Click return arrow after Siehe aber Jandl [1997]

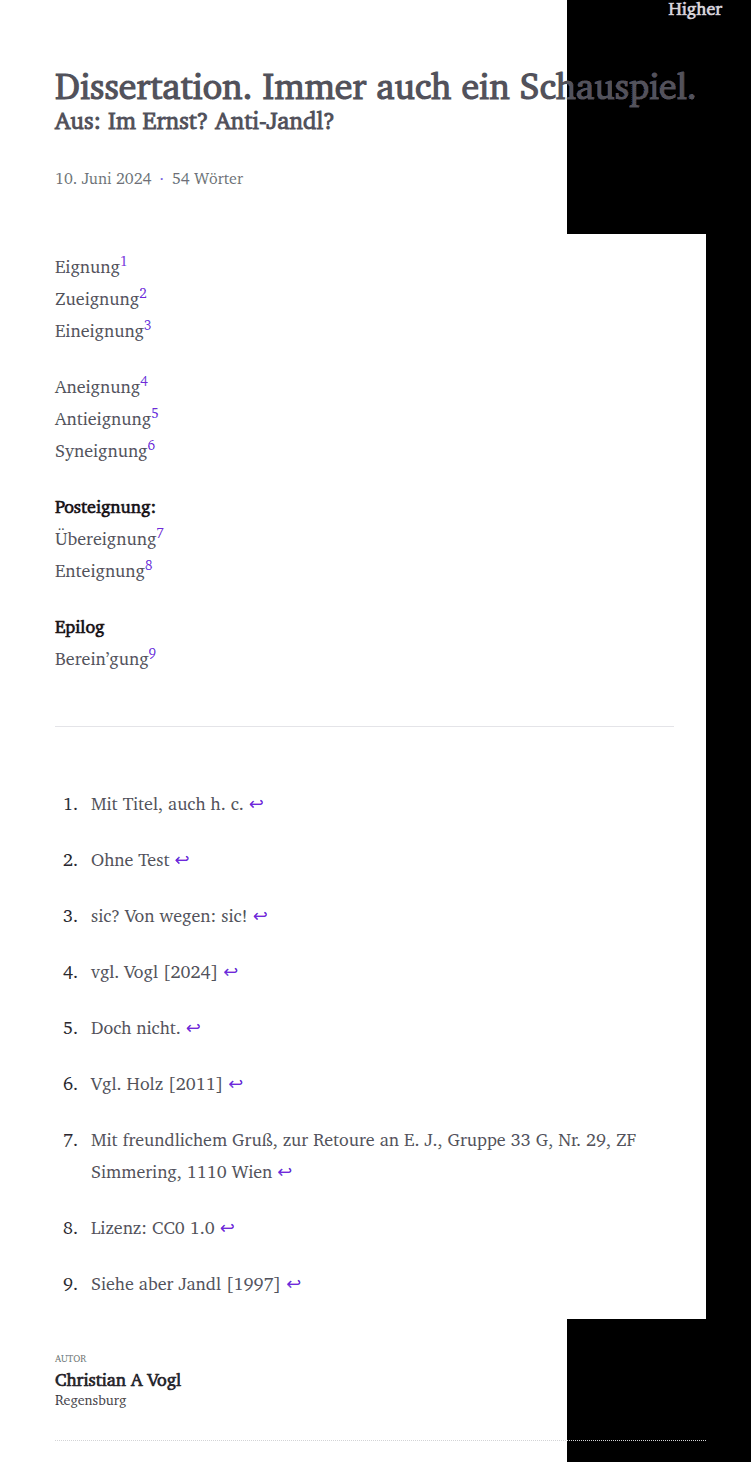tap(294, 1284)
